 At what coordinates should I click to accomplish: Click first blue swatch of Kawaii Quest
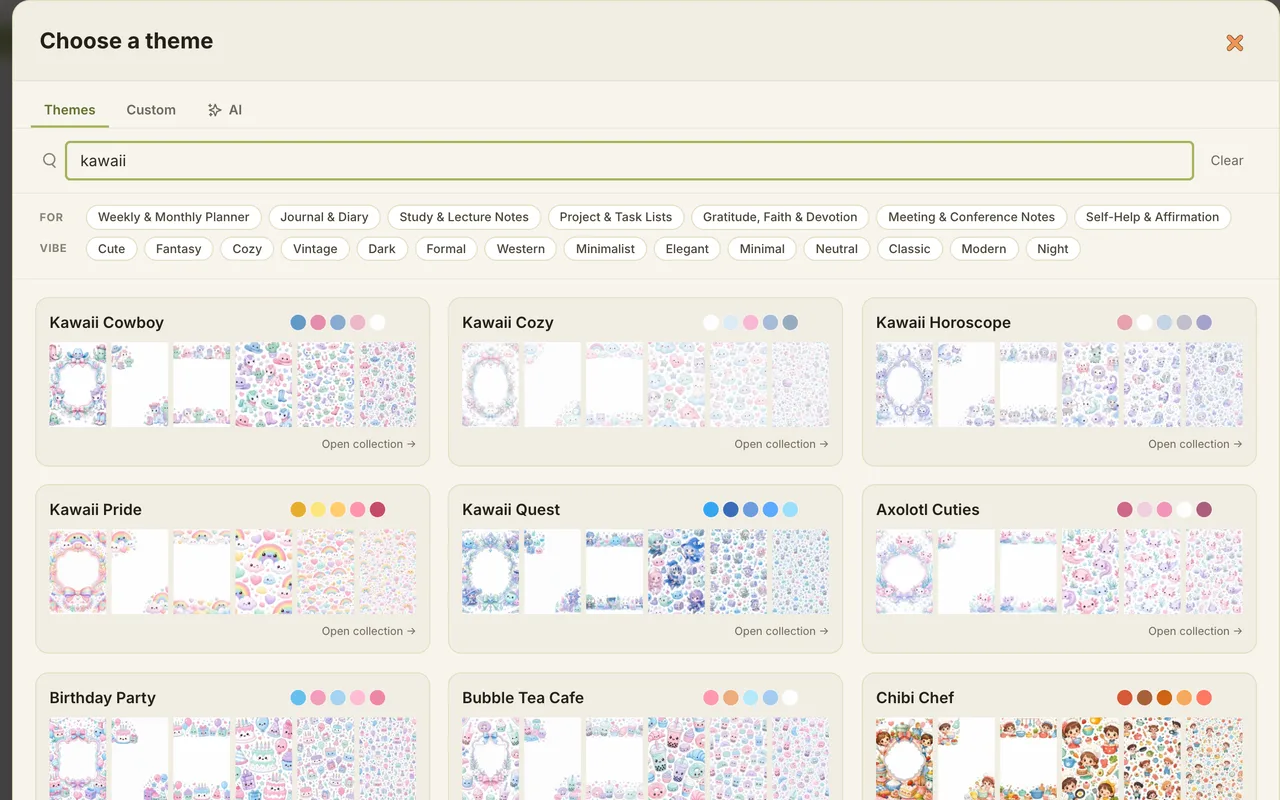pyautogui.click(x=711, y=509)
